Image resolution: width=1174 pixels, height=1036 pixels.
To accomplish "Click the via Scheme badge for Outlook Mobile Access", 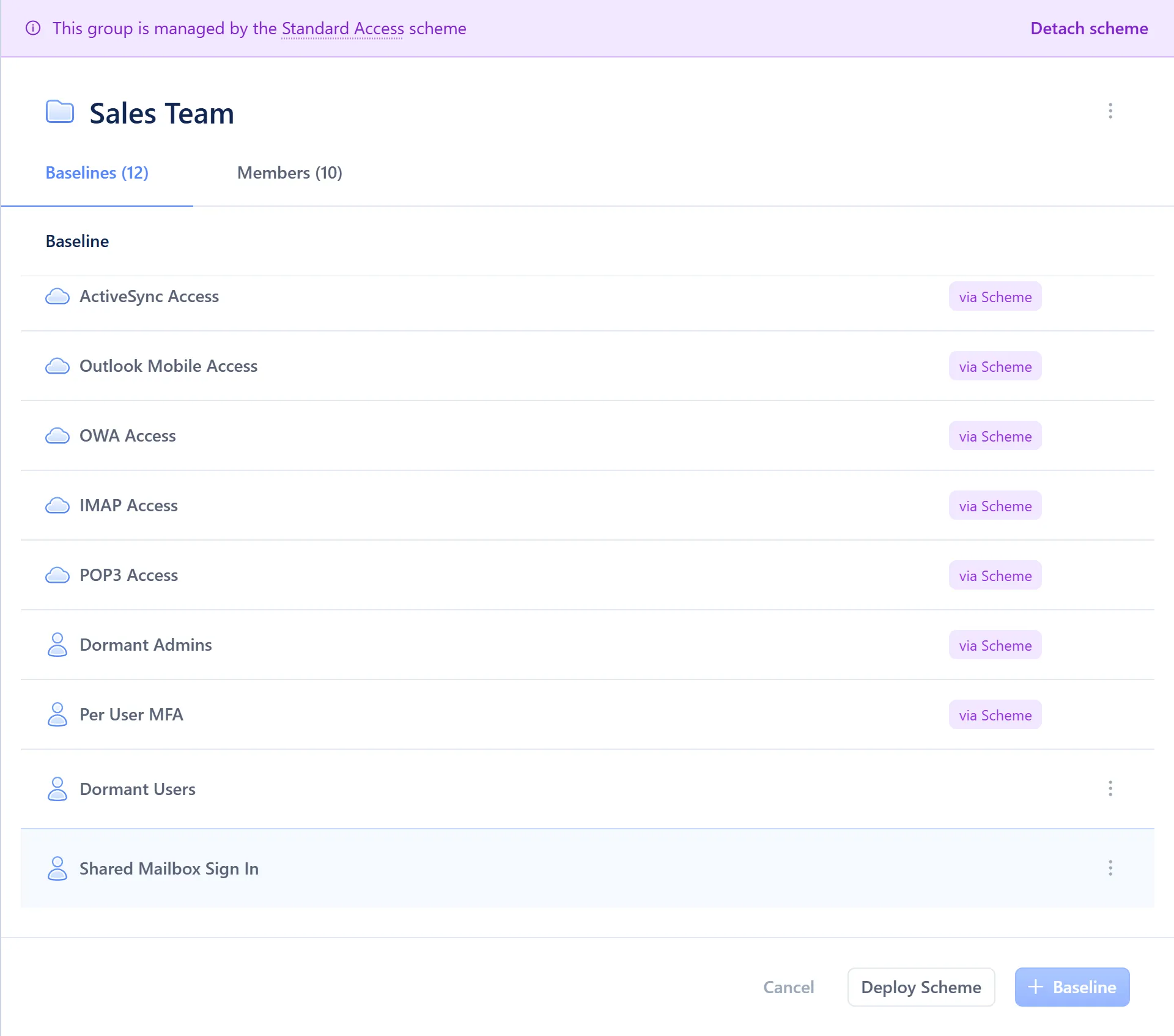I will pos(995,366).
